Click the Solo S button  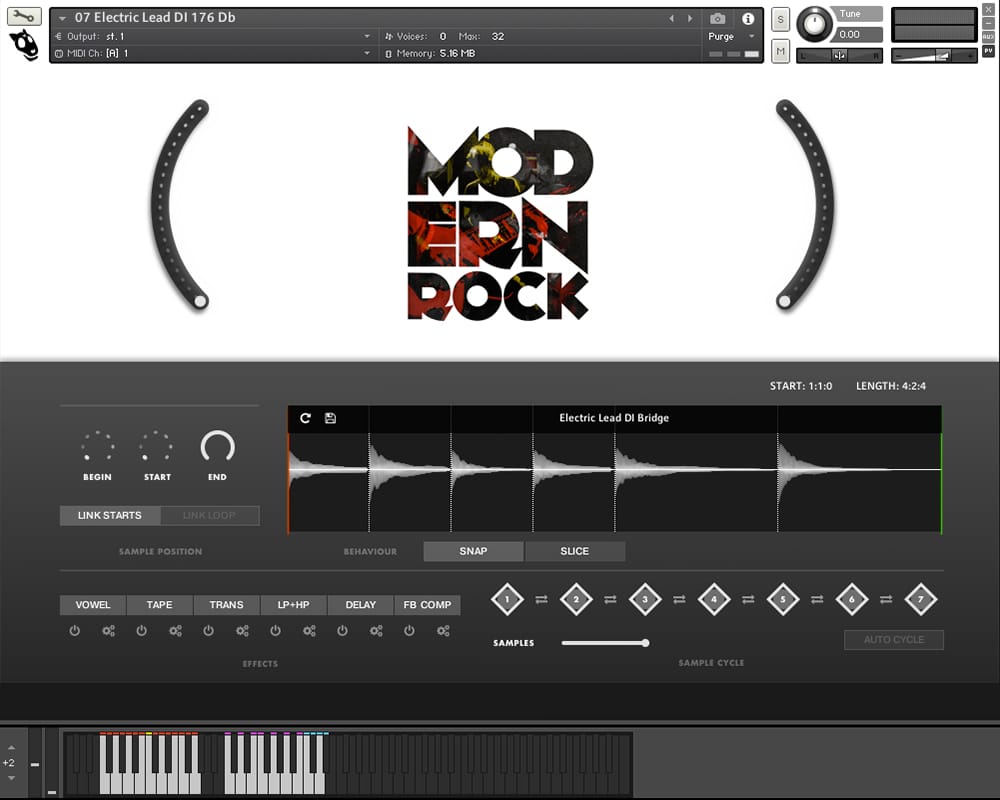click(781, 20)
